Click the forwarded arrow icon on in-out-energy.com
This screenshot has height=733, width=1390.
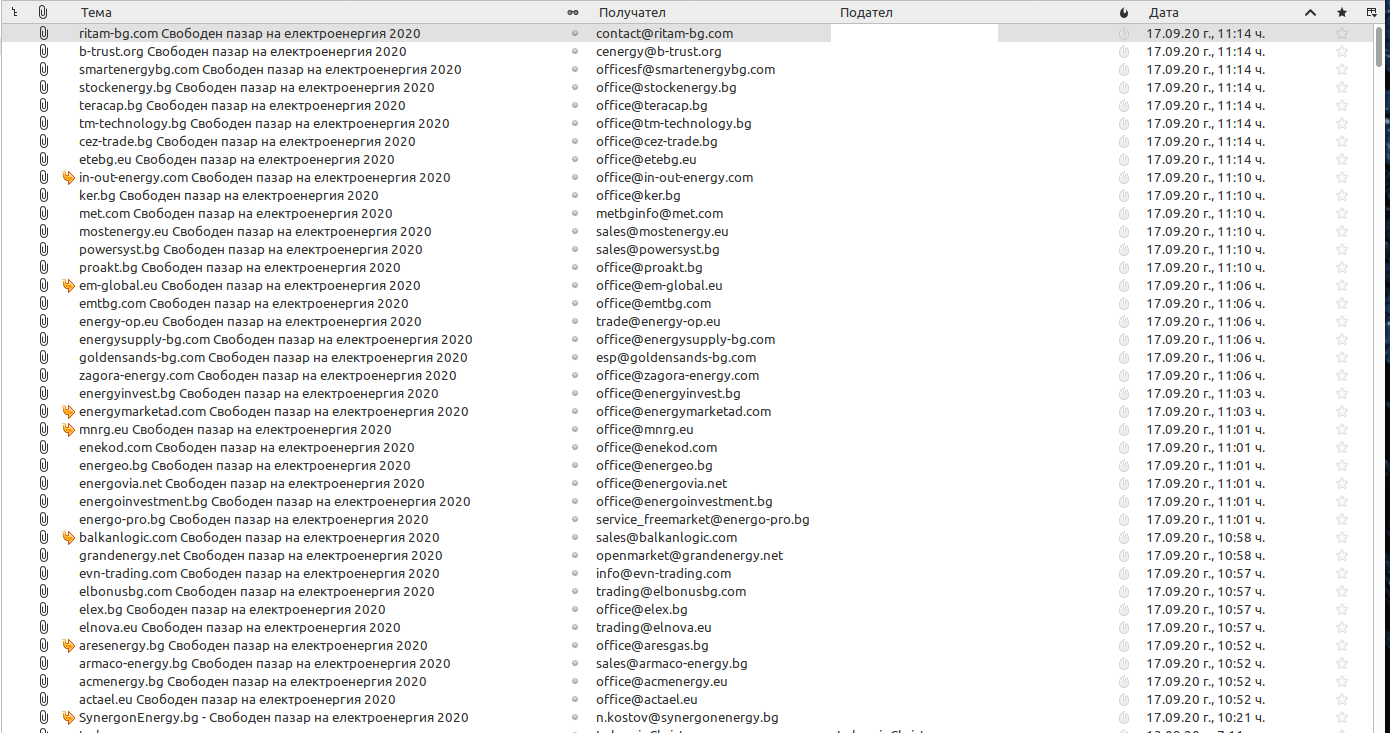click(x=68, y=178)
